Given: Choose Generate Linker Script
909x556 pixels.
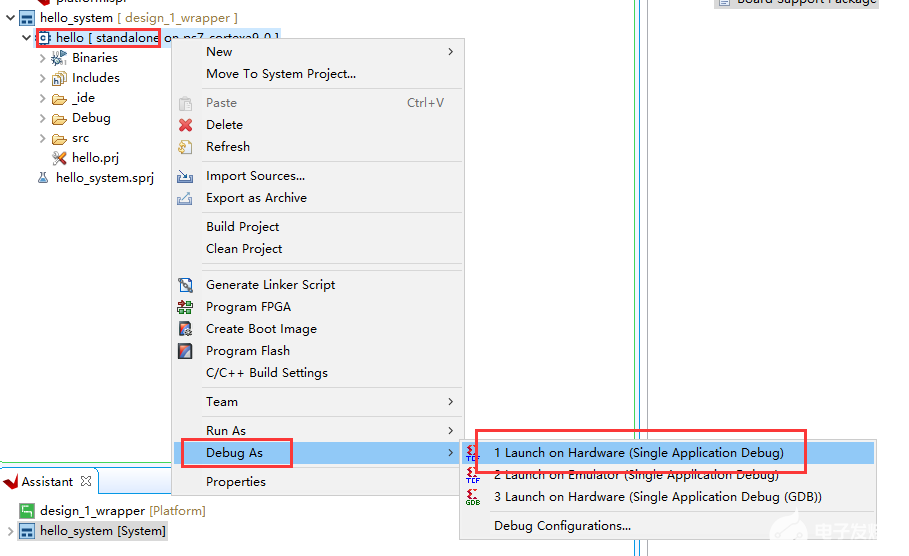Looking at the screenshot, I should coord(319,285).
